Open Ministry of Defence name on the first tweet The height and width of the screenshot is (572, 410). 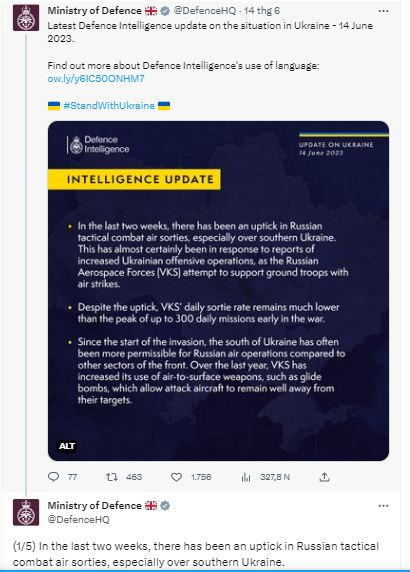pos(94,11)
